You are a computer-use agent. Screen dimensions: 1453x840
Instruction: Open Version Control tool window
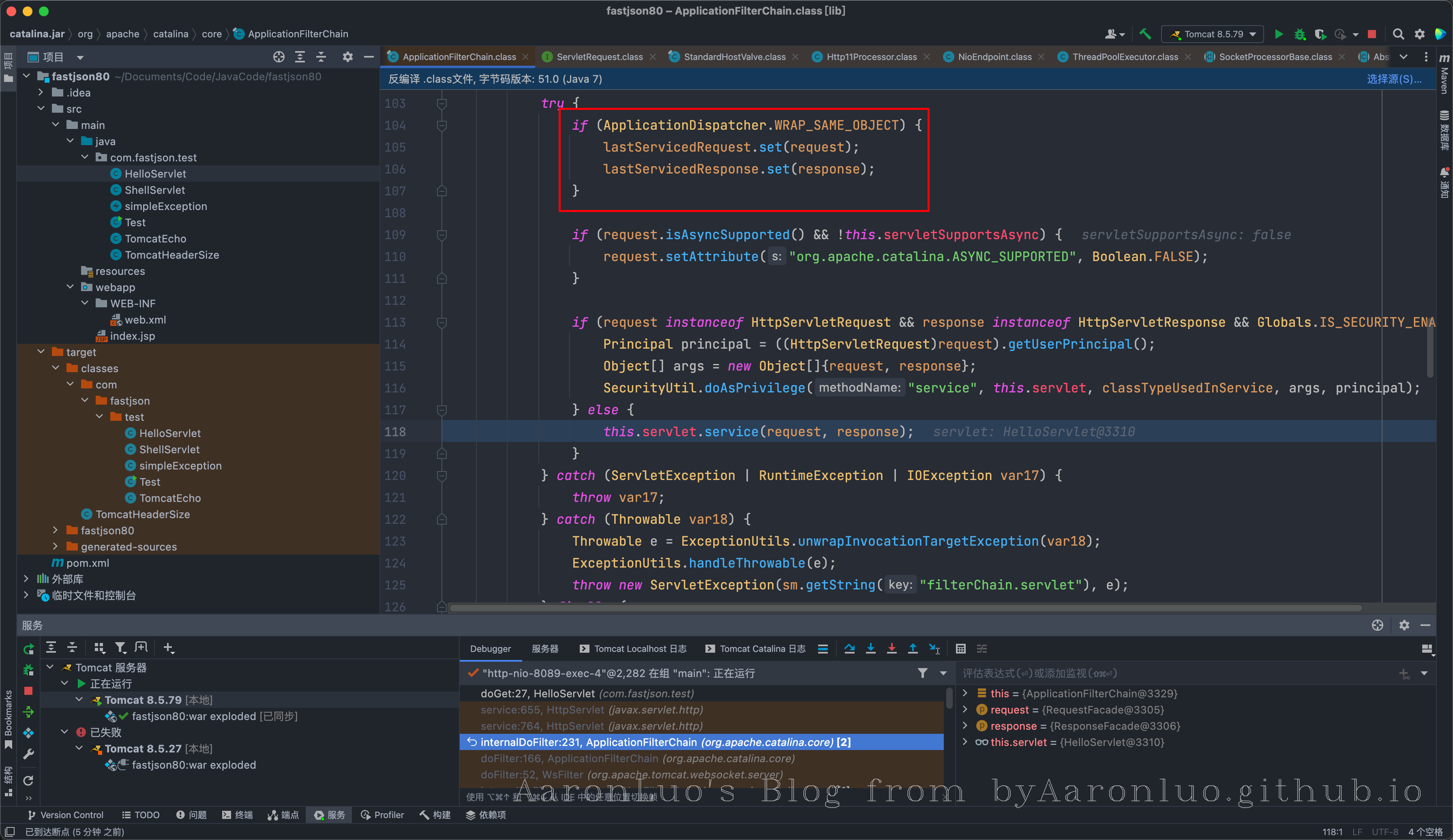click(x=66, y=814)
